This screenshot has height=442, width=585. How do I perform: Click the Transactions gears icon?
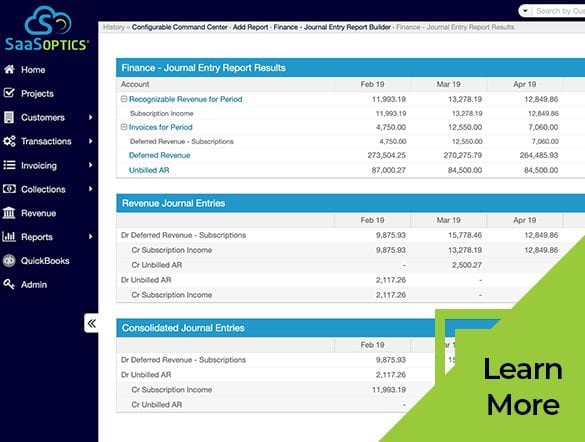(9, 141)
